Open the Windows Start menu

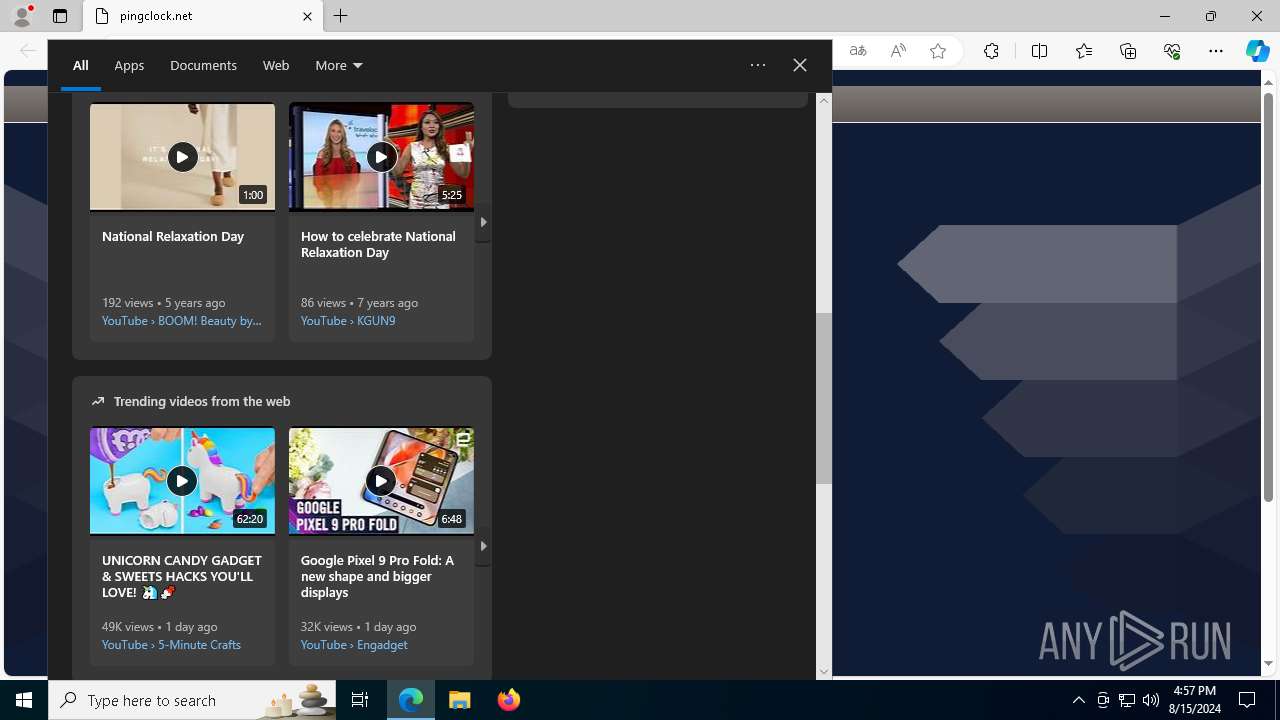click(24, 700)
